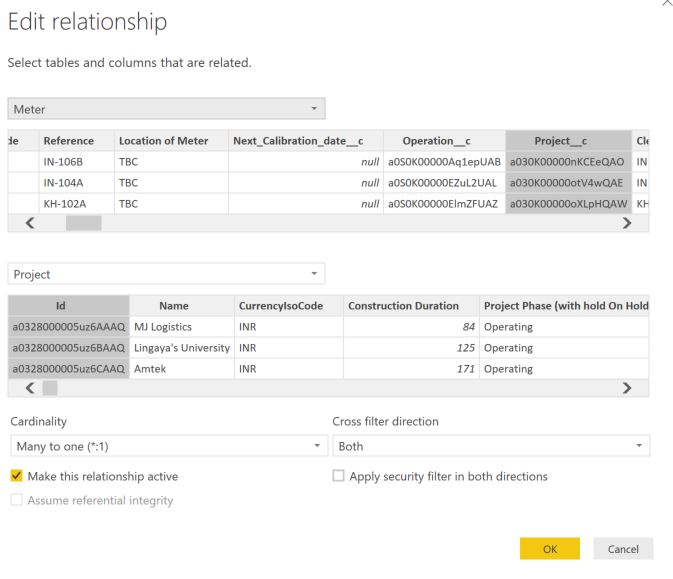The image size is (673, 579).
Task: Open the Cardinality dropdown showing Many to one
Action: tap(169, 446)
